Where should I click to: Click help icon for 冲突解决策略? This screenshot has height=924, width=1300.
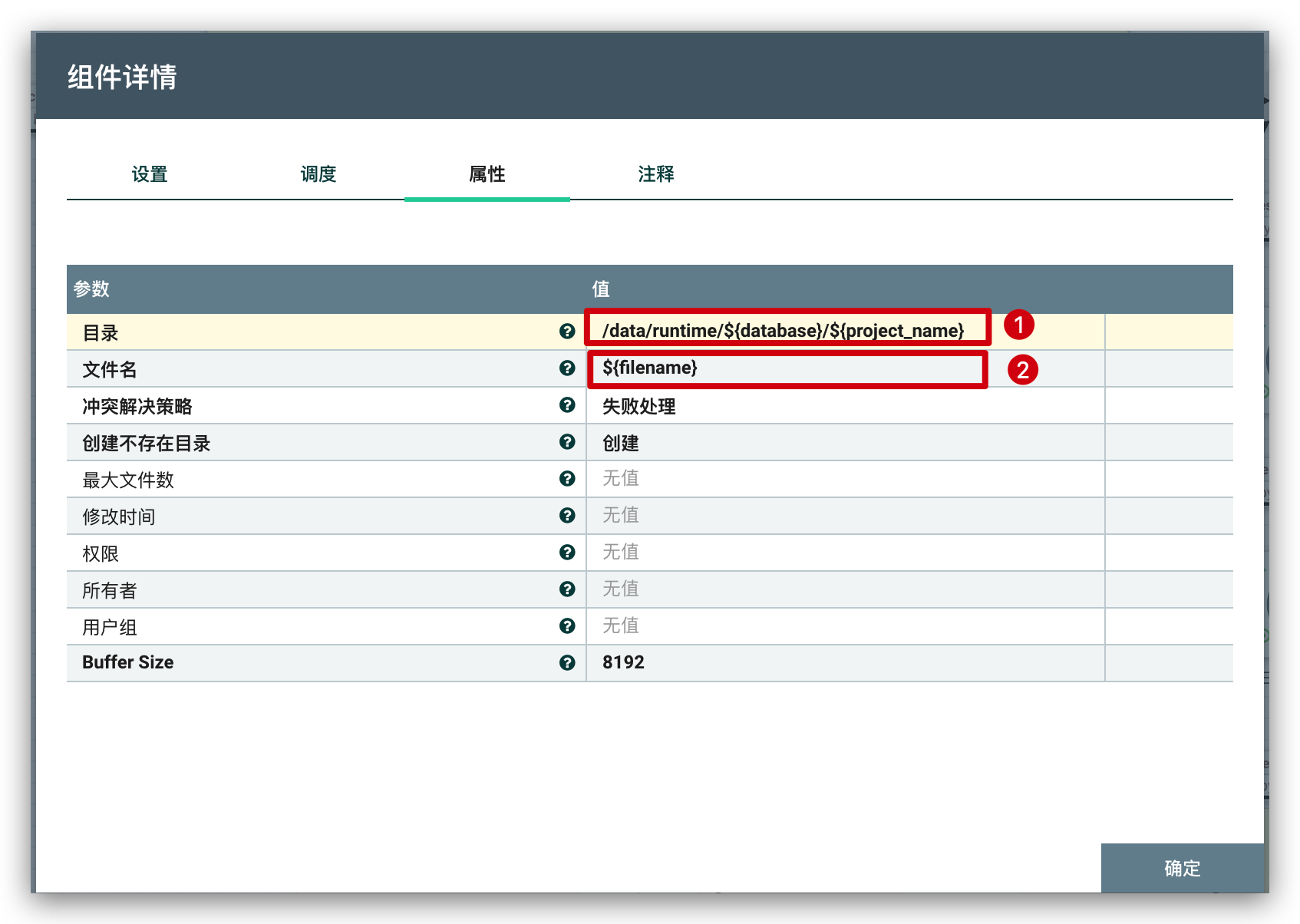click(x=567, y=405)
